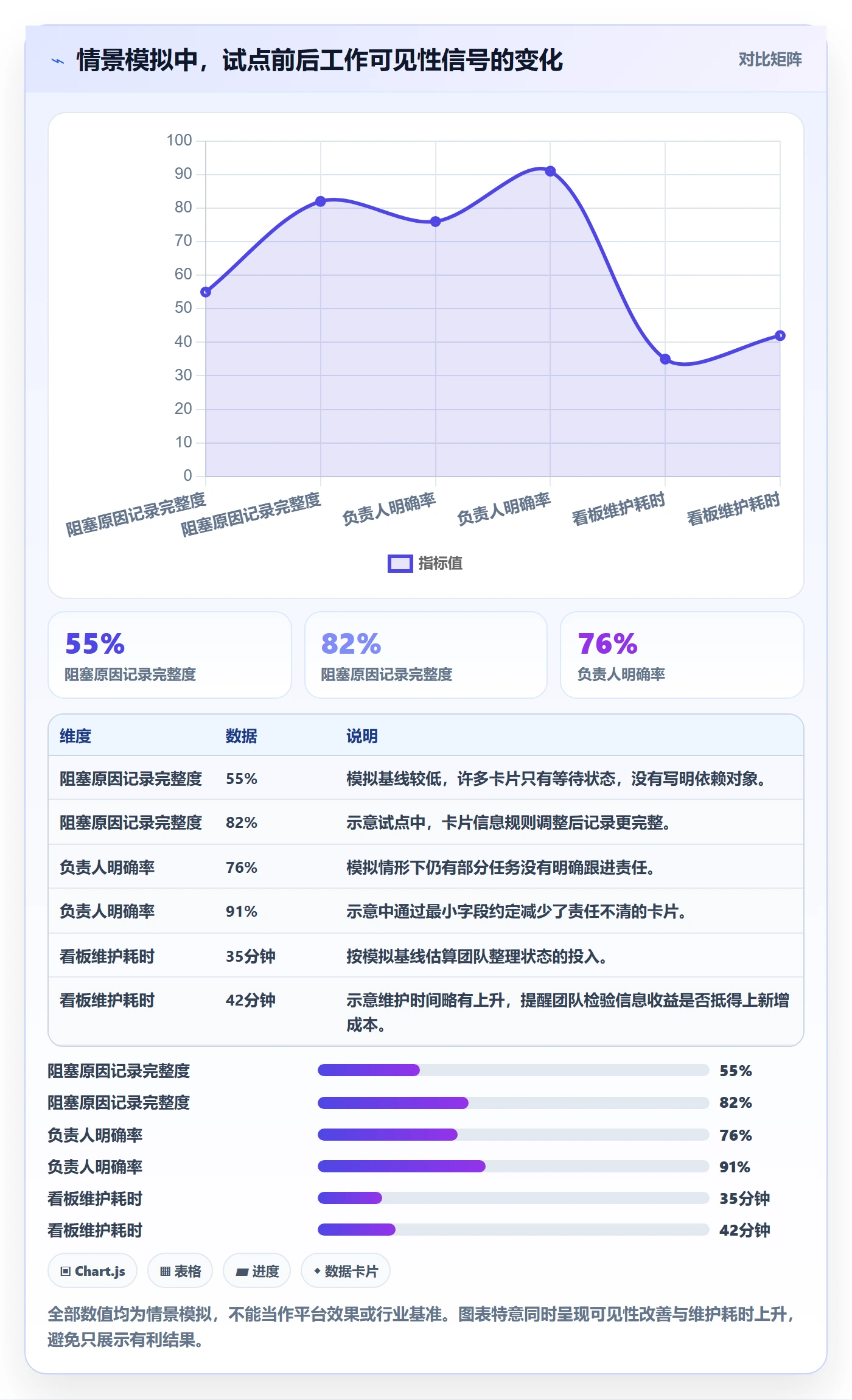This screenshot has width=852, height=1400.
Task: Click the lightning icon beside the title
Action: [x=58, y=61]
